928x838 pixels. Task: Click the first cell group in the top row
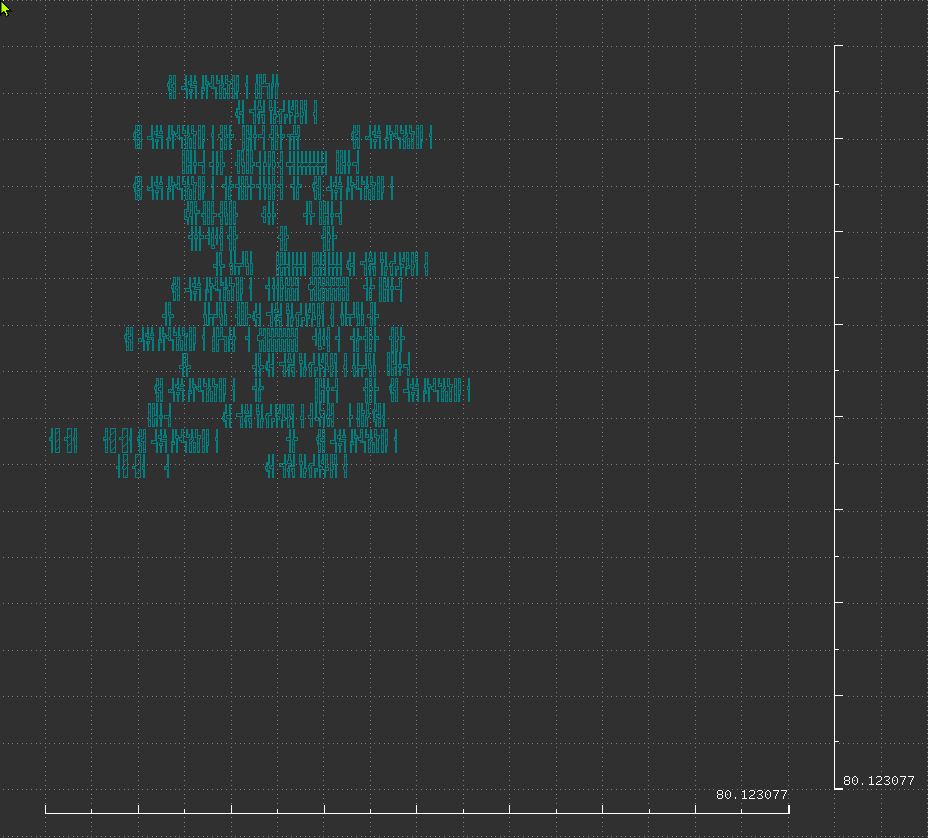coord(173,88)
